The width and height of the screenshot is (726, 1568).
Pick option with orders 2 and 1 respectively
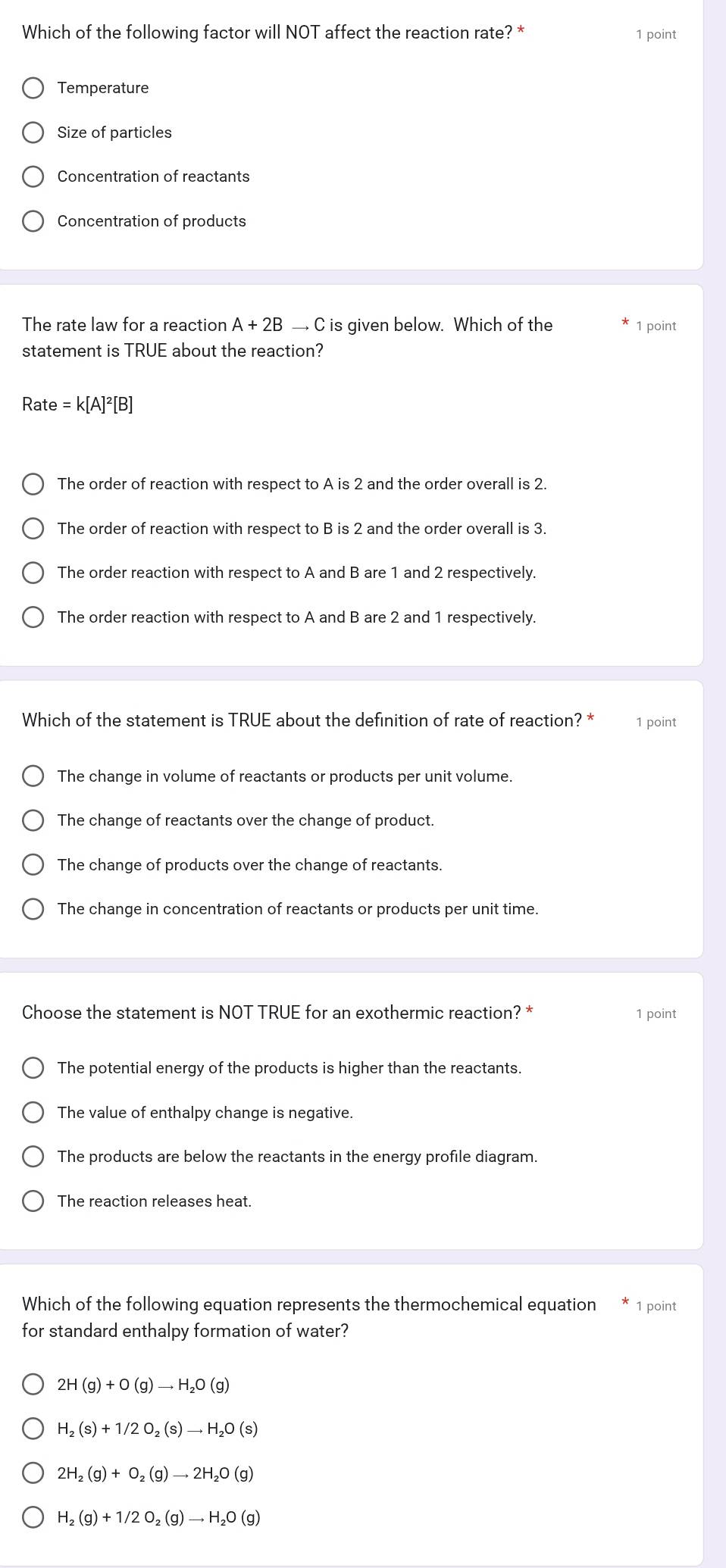coord(33,617)
